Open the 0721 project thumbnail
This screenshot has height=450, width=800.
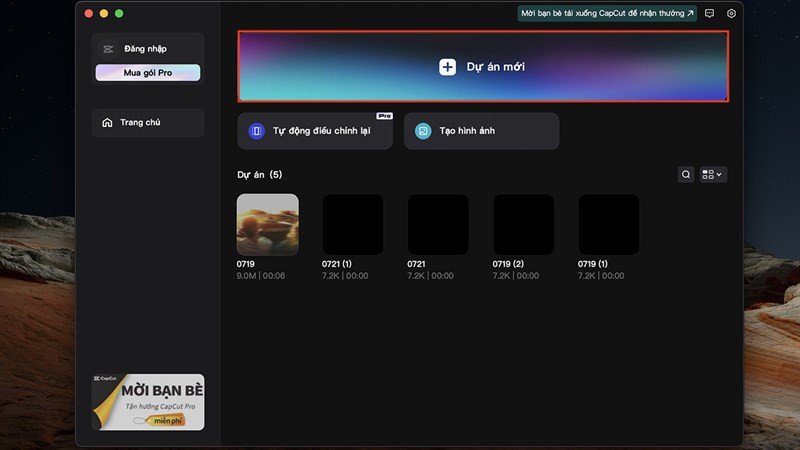click(x=438, y=224)
